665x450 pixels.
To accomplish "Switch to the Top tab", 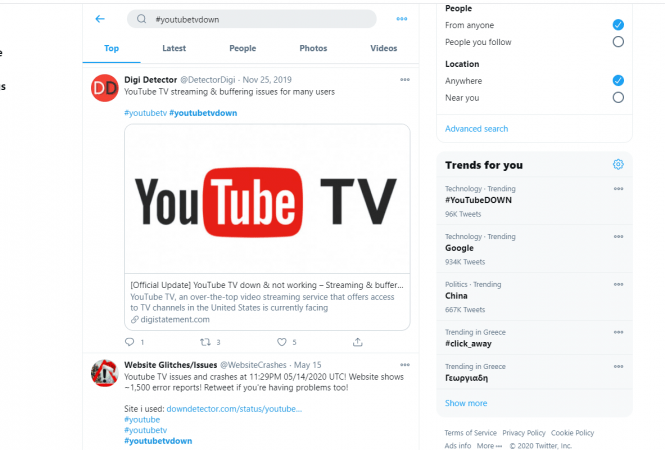I will tap(112, 48).
